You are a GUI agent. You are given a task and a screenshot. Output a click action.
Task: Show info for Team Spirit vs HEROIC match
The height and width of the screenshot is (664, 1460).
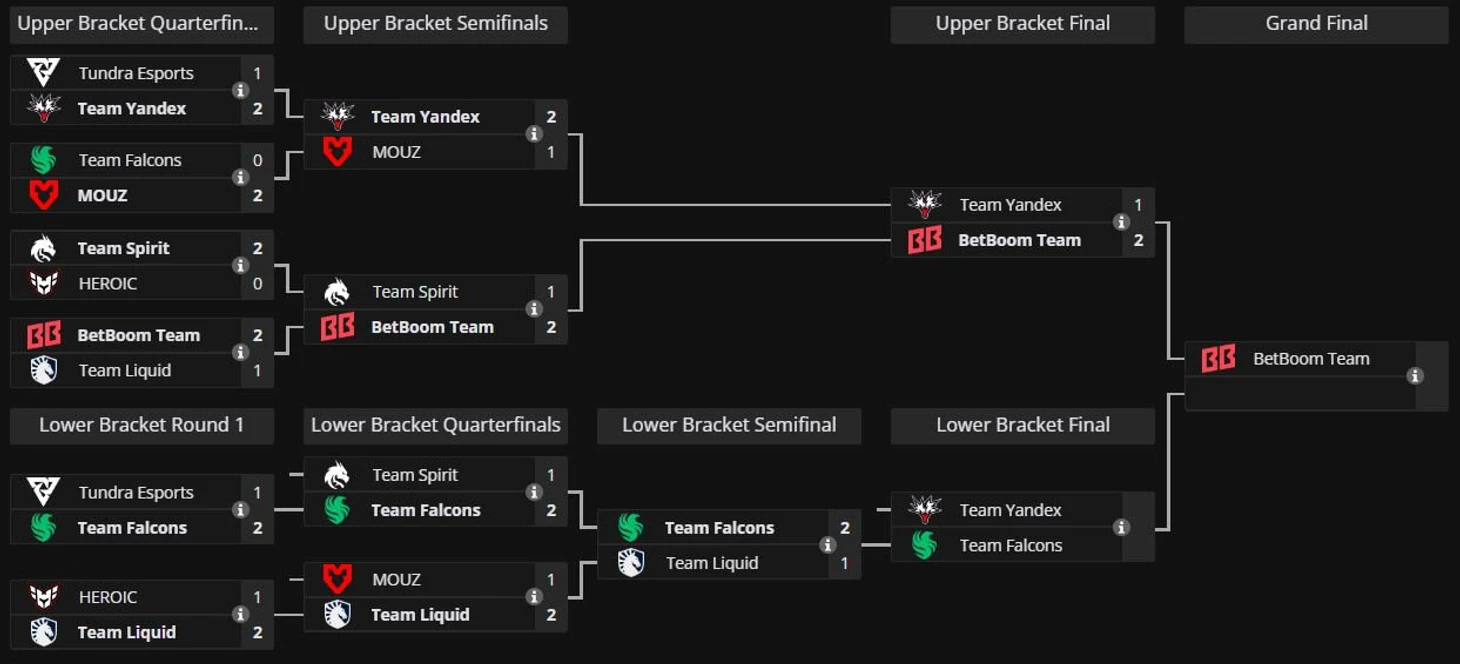tap(240, 266)
